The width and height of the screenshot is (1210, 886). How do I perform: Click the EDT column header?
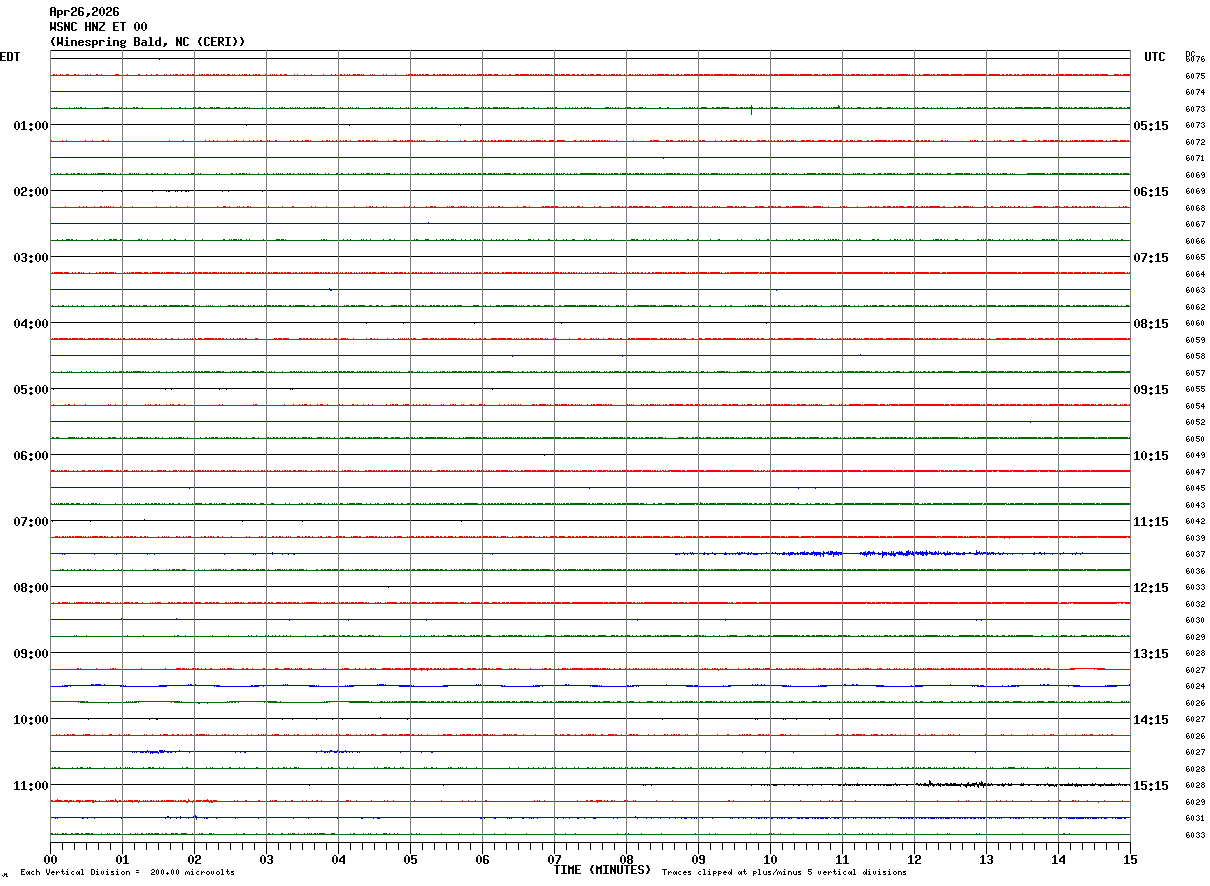pos(10,57)
